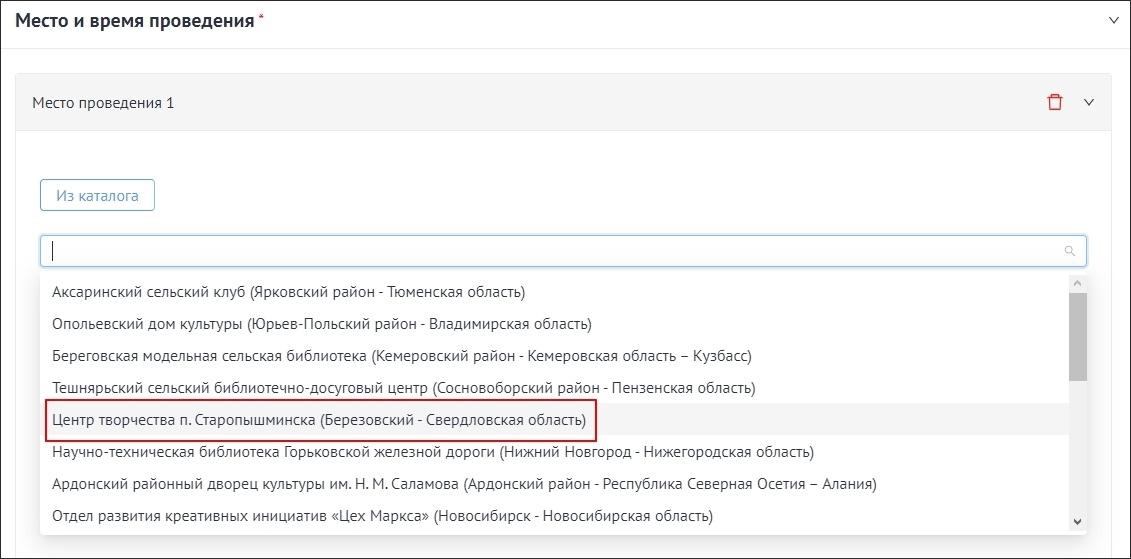Collapse the Место проведения 1 panel
The height and width of the screenshot is (559, 1131).
coord(1090,102)
